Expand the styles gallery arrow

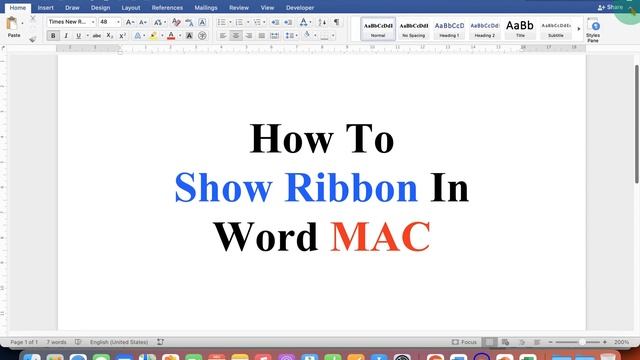578,29
